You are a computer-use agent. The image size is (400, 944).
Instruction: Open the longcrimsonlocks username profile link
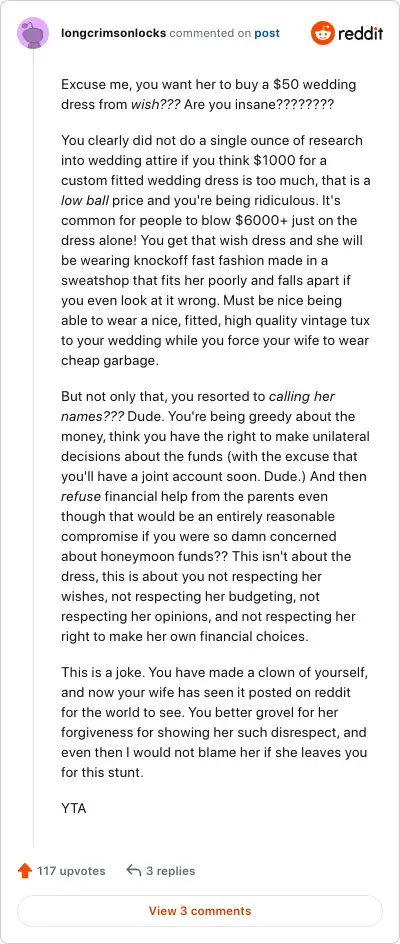coord(113,33)
